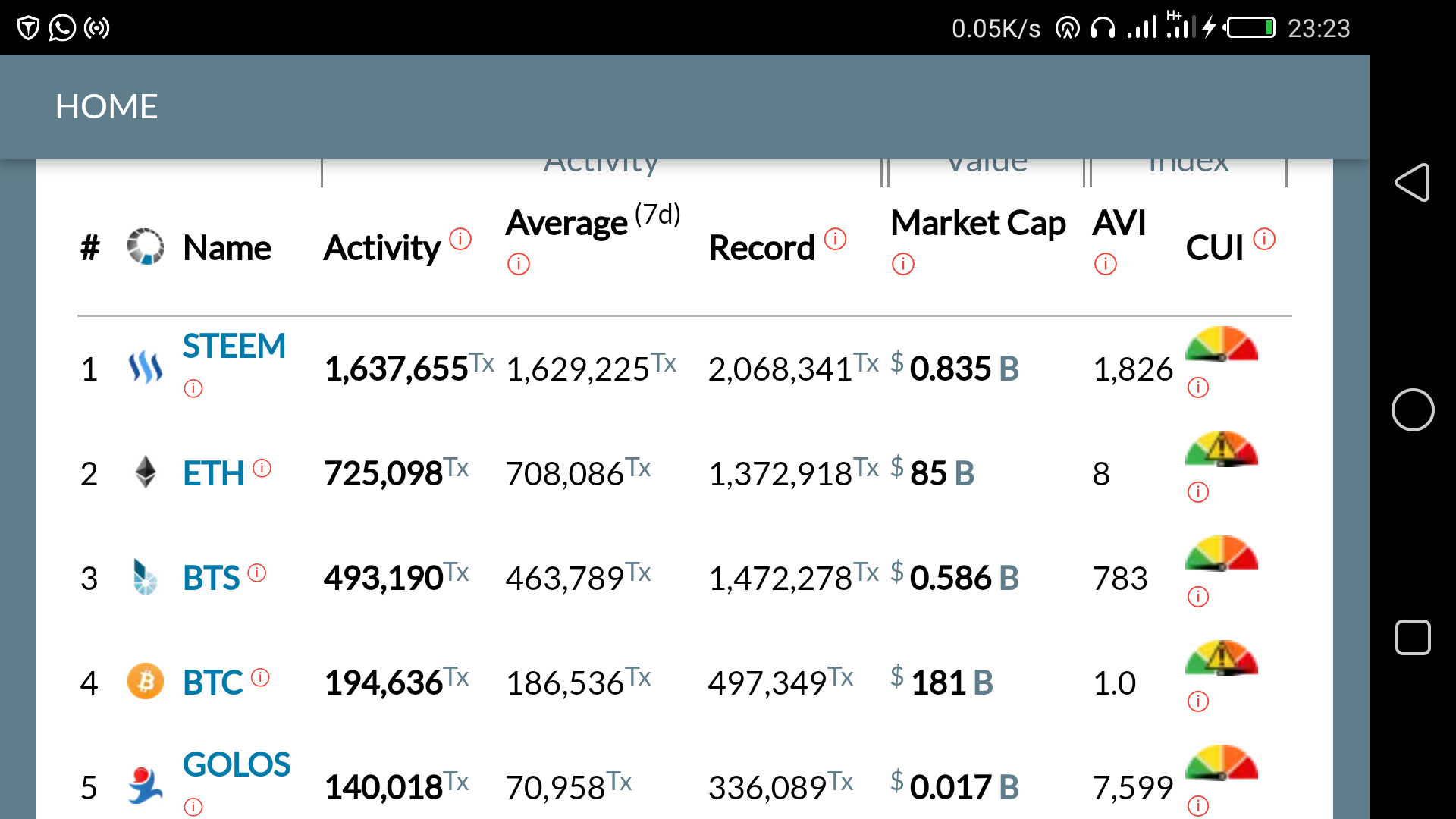
Task: Open the GOLOS coin link
Action: pyautogui.click(x=236, y=764)
